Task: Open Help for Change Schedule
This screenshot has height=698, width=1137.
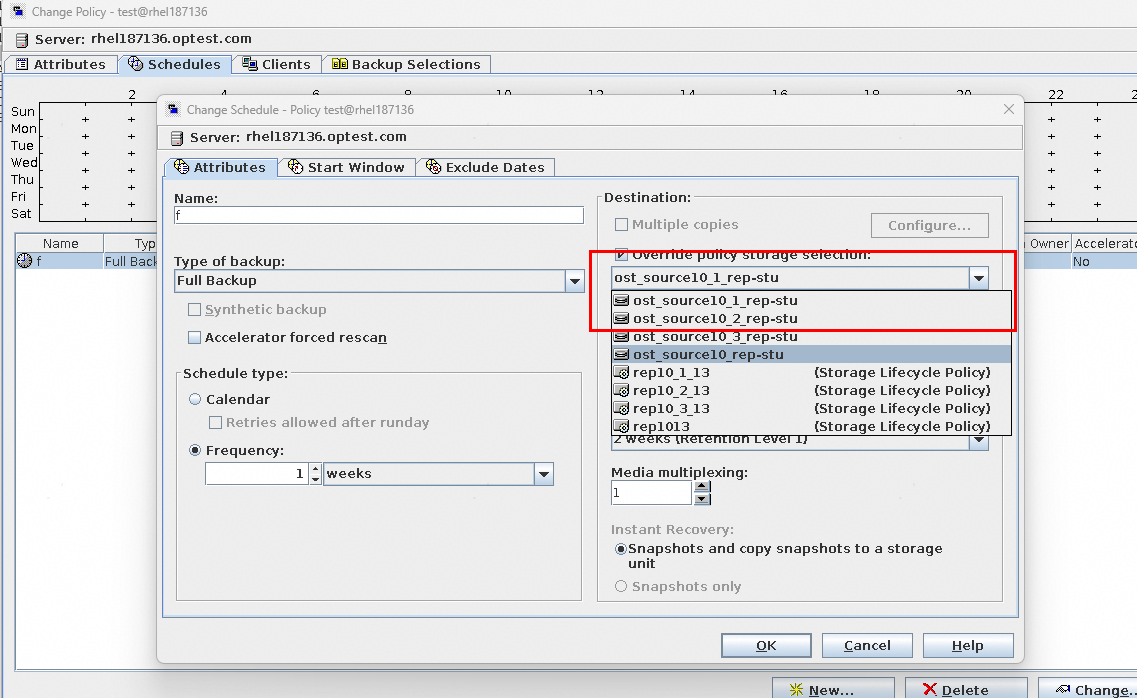Action: 967,646
